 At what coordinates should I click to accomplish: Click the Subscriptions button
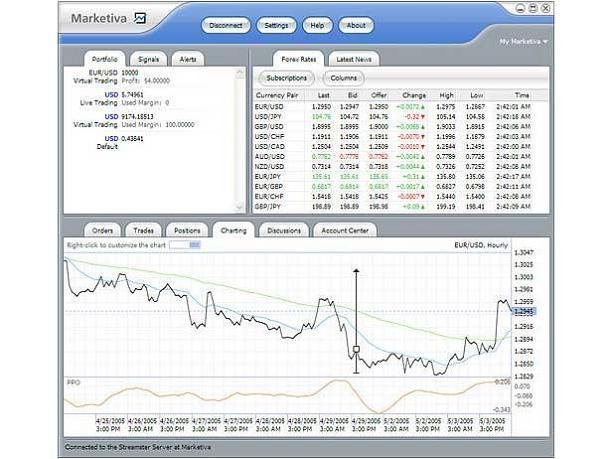pos(286,78)
